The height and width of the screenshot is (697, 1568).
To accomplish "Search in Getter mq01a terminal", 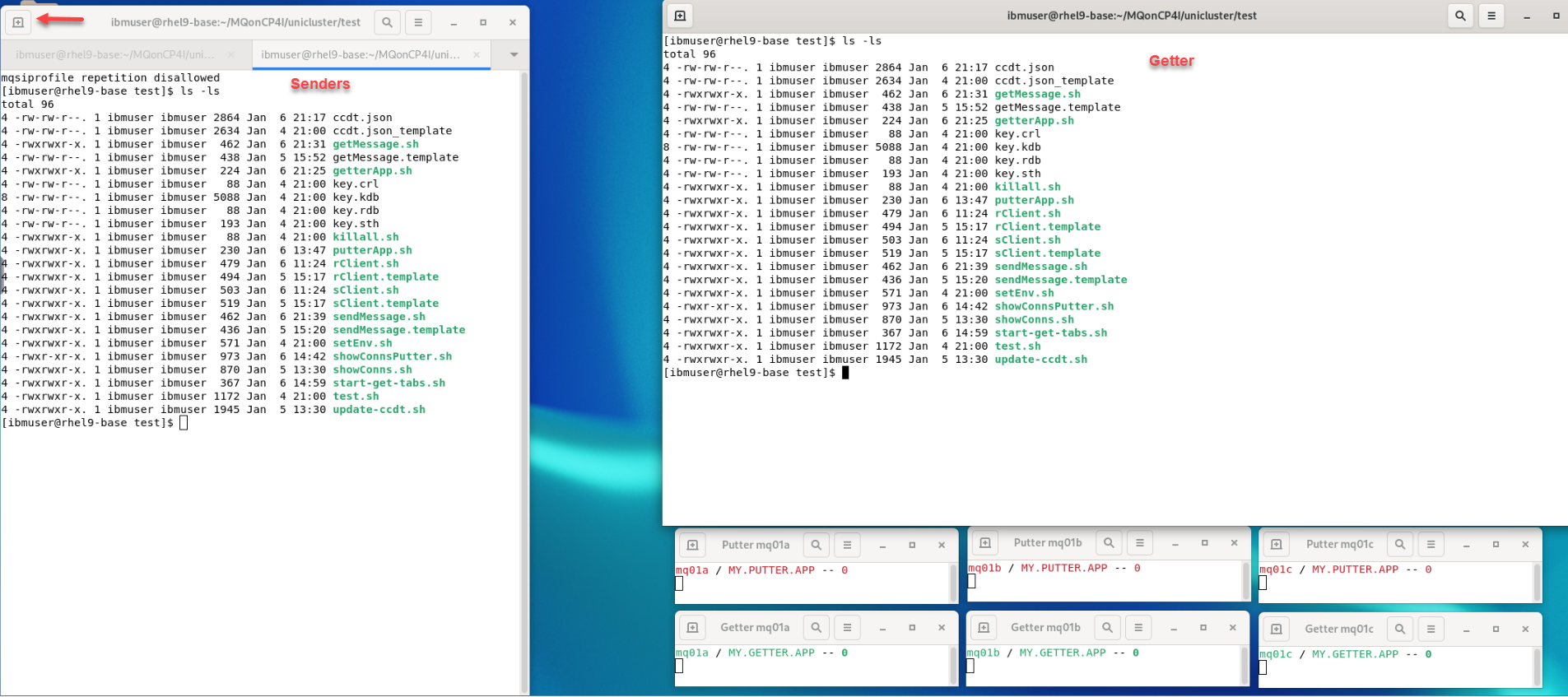I will pyautogui.click(x=816, y=628).
